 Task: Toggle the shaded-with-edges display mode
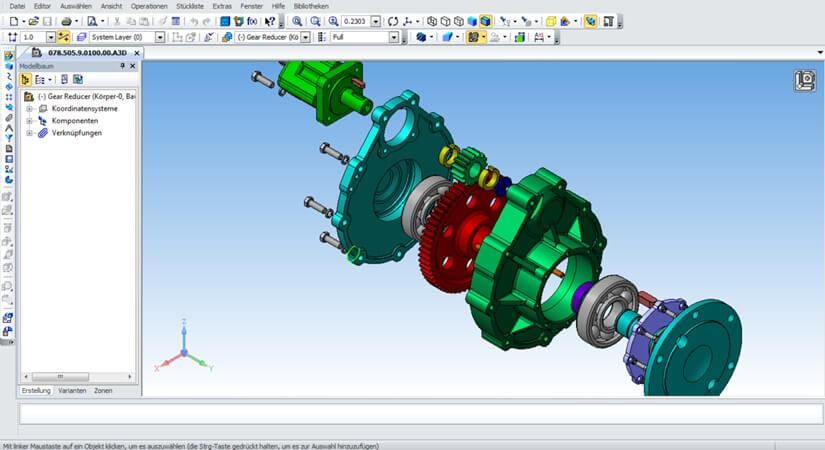point(485,20)
